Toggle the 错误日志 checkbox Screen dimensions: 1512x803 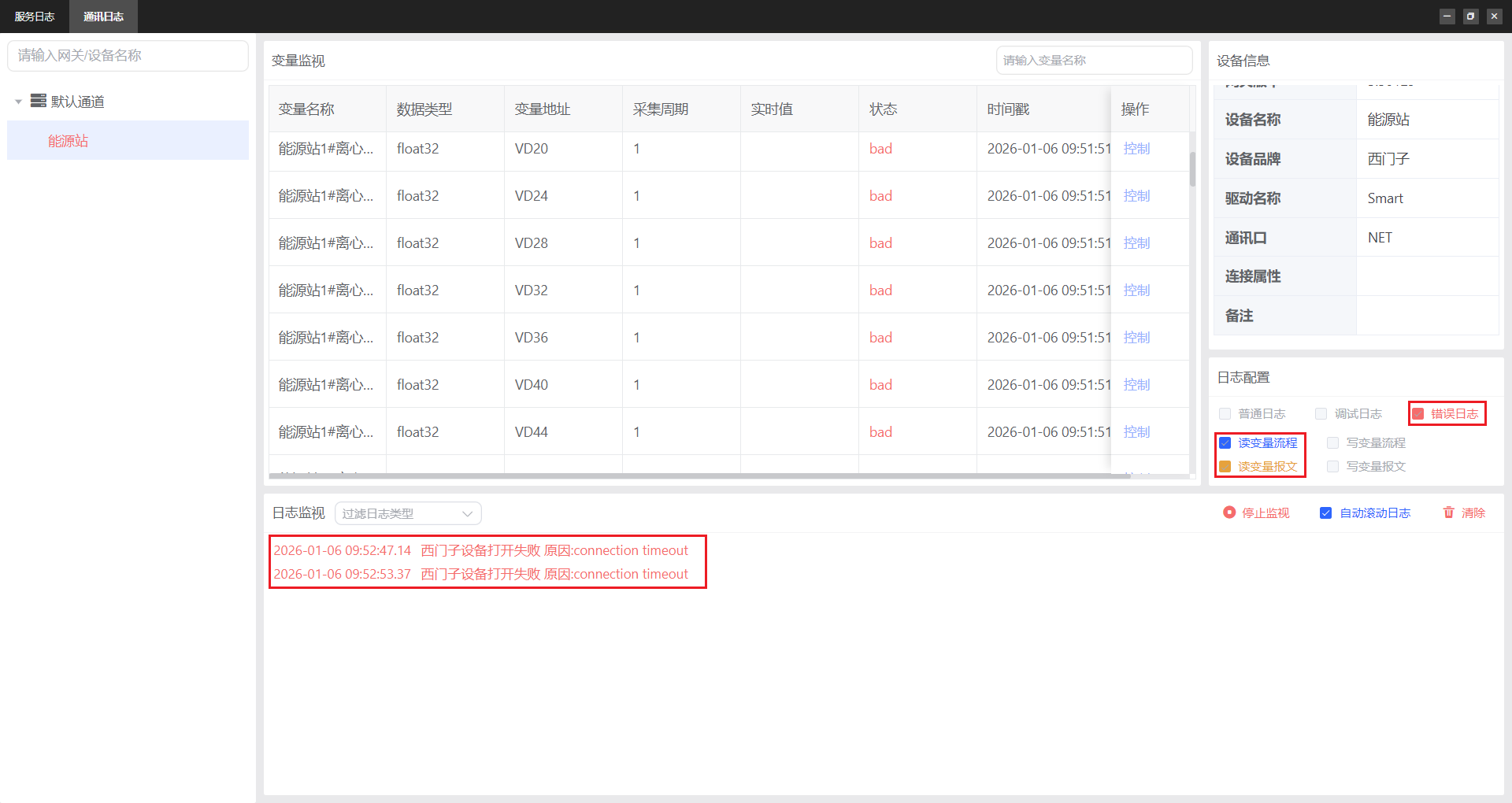click(x=1417, y=414)
